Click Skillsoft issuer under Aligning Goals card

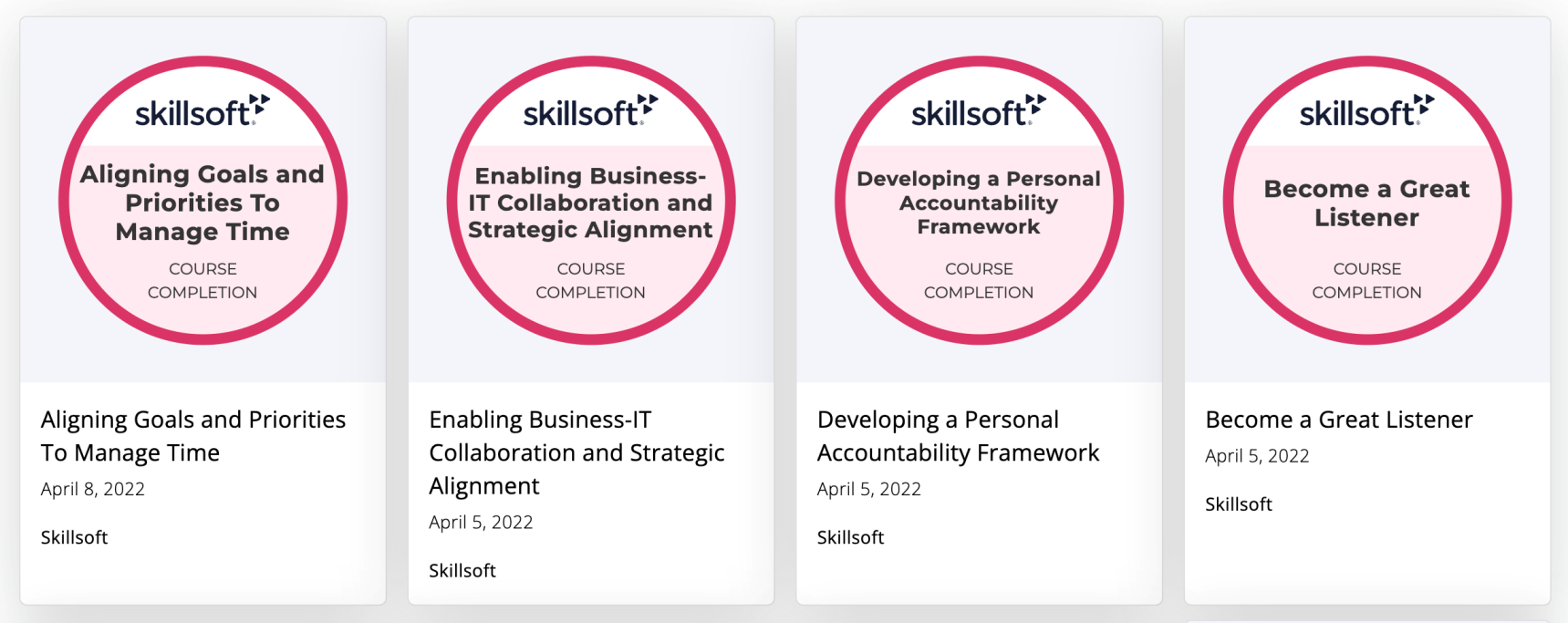pos(74,537)
